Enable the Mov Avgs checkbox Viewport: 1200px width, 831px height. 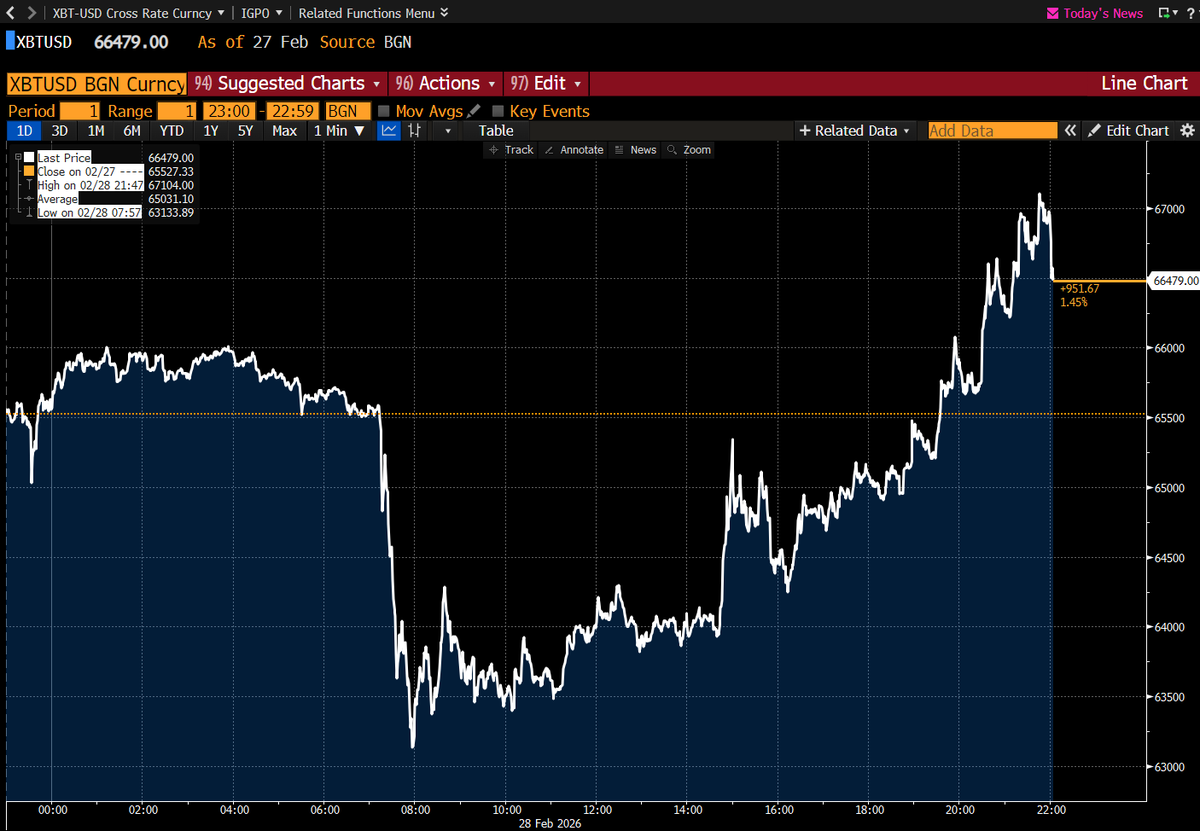point(384,111)
